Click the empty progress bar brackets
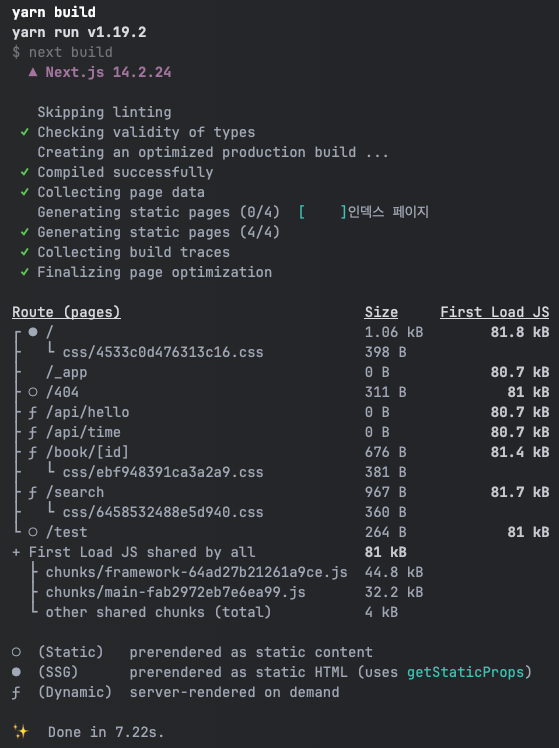559x748 pixels. [x=322, y=212]
